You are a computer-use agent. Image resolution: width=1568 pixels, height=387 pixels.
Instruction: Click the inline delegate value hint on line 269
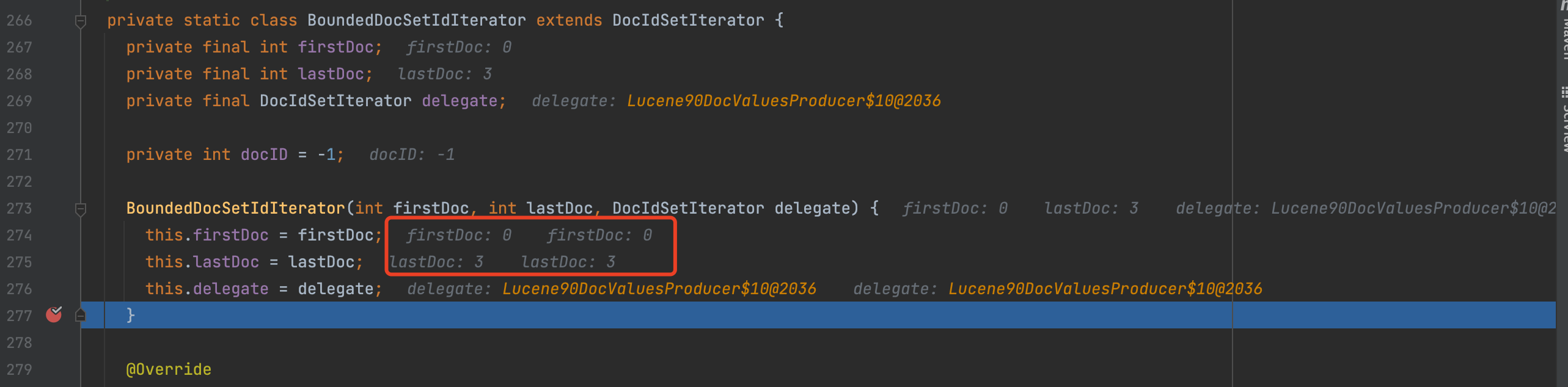point(736,101)
